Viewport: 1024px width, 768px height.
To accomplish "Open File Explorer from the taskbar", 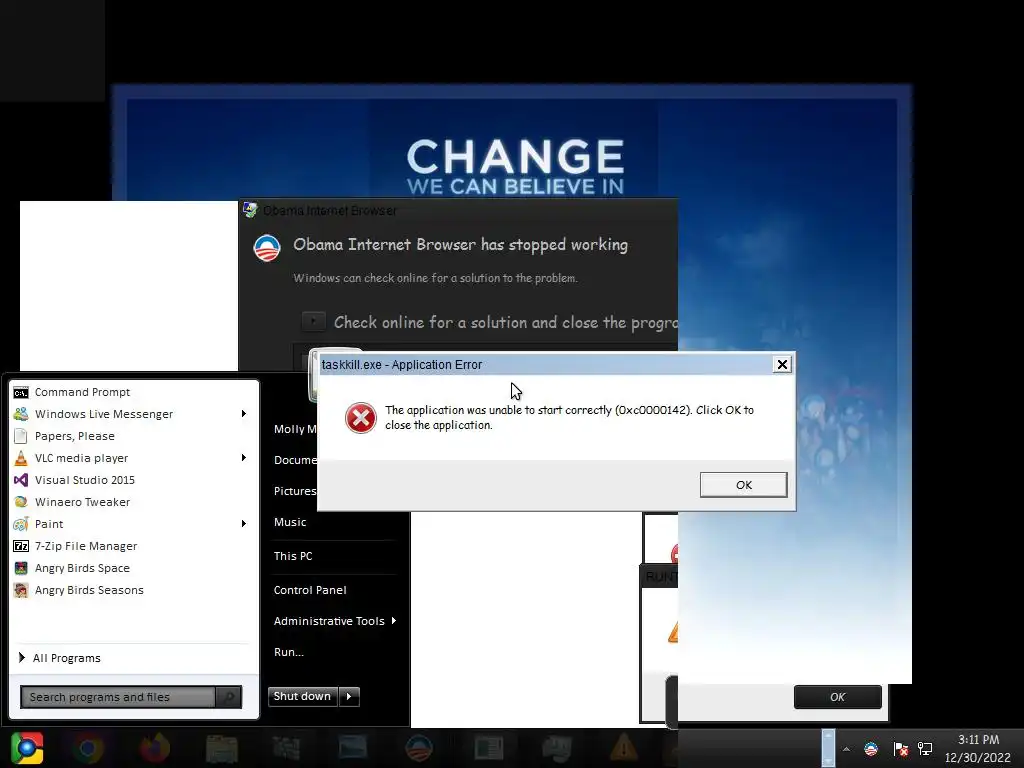I will pos(221,748).
